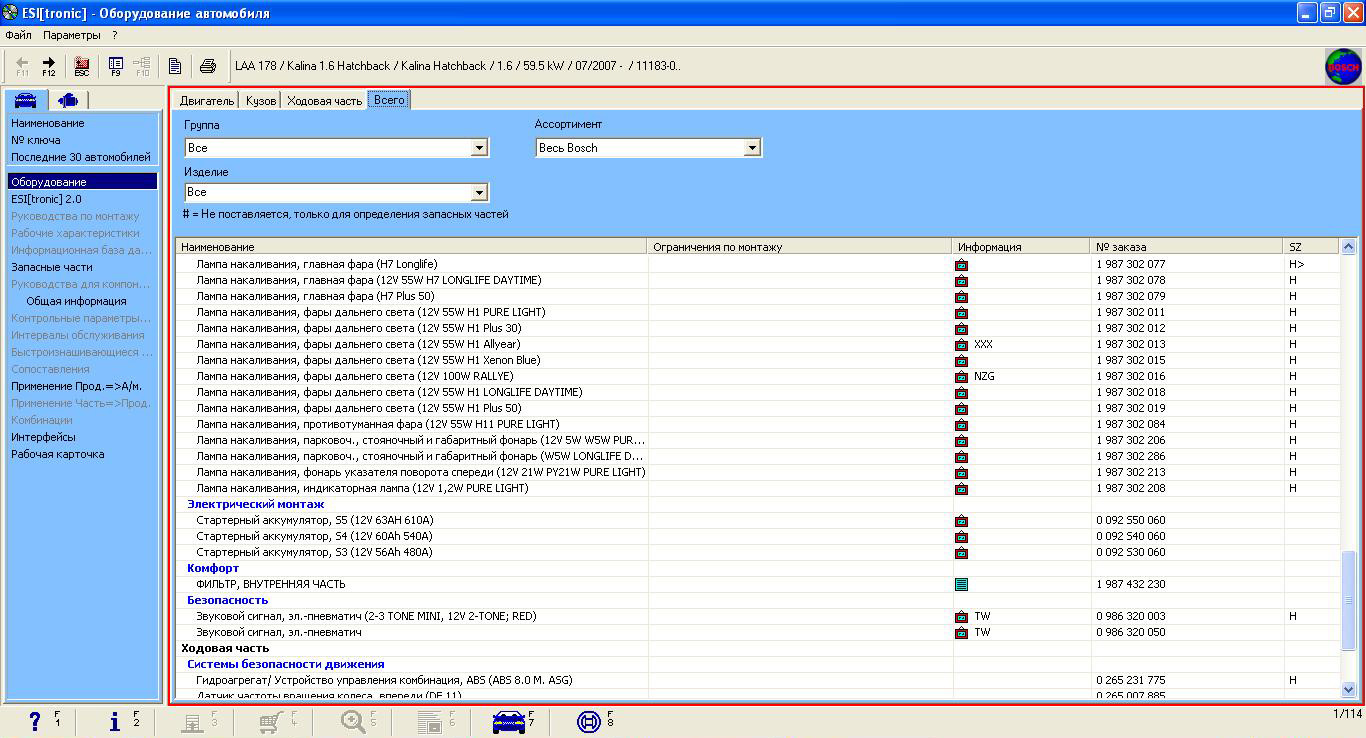Click the F5 magnifier zoom icon

(353, 721)
